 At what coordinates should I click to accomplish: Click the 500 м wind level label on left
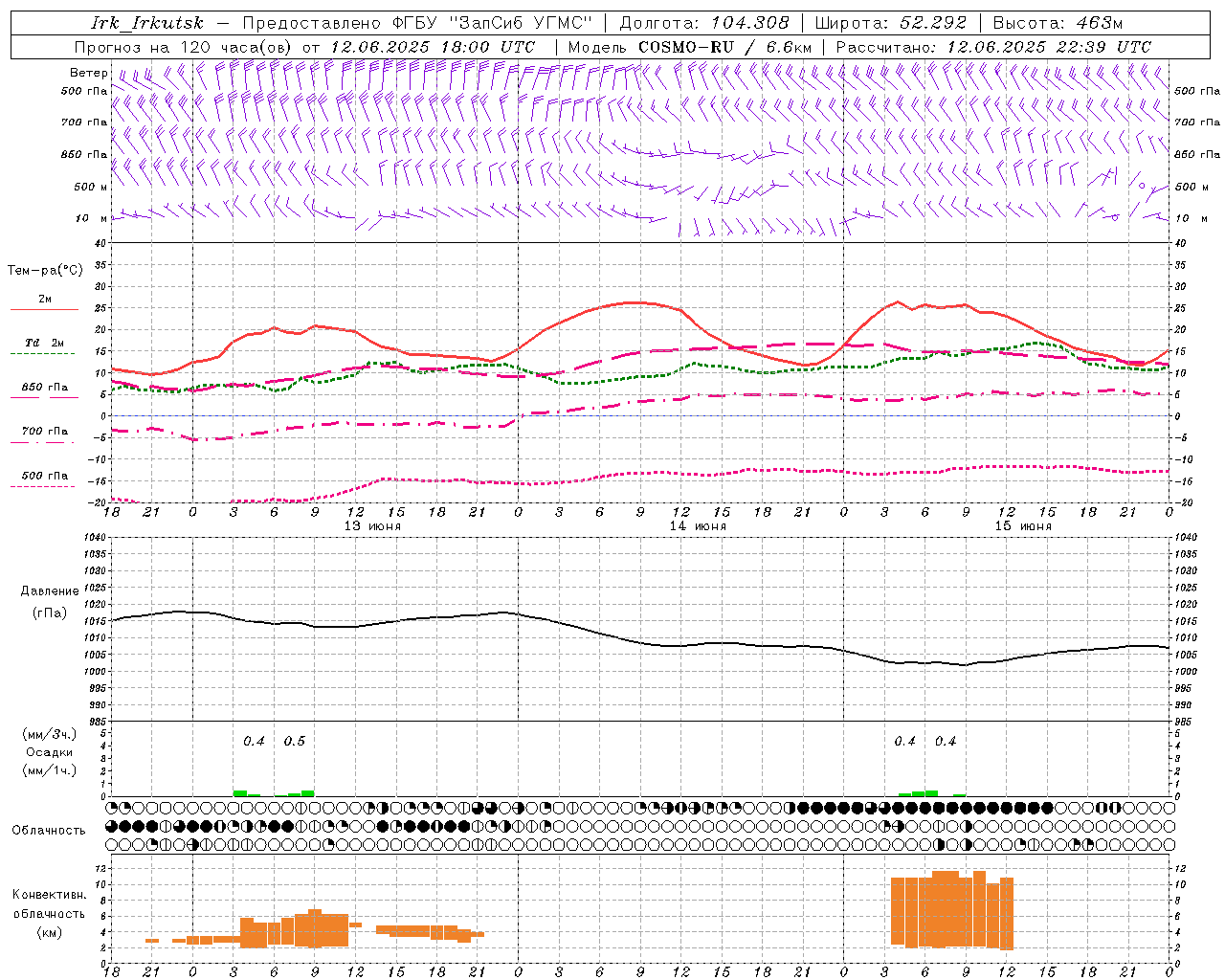(x=90, y=187)
